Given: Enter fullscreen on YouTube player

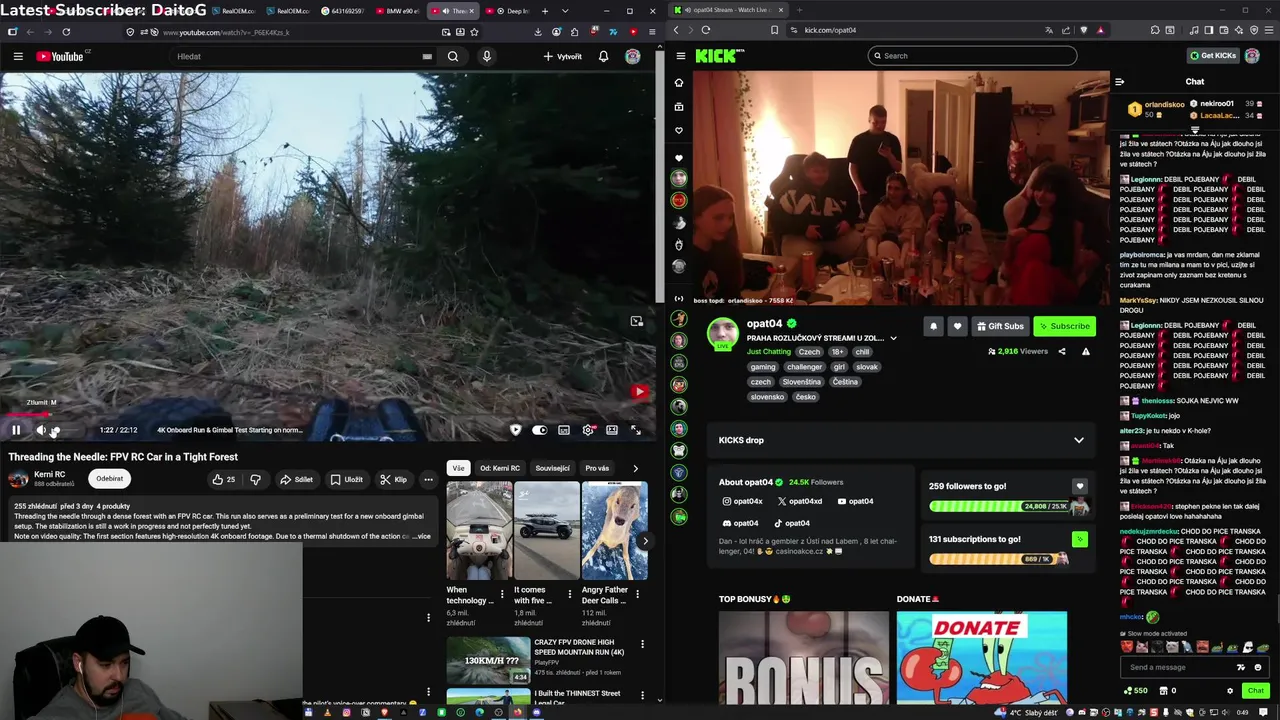Looking at the screenshot, I should [635, 430].
